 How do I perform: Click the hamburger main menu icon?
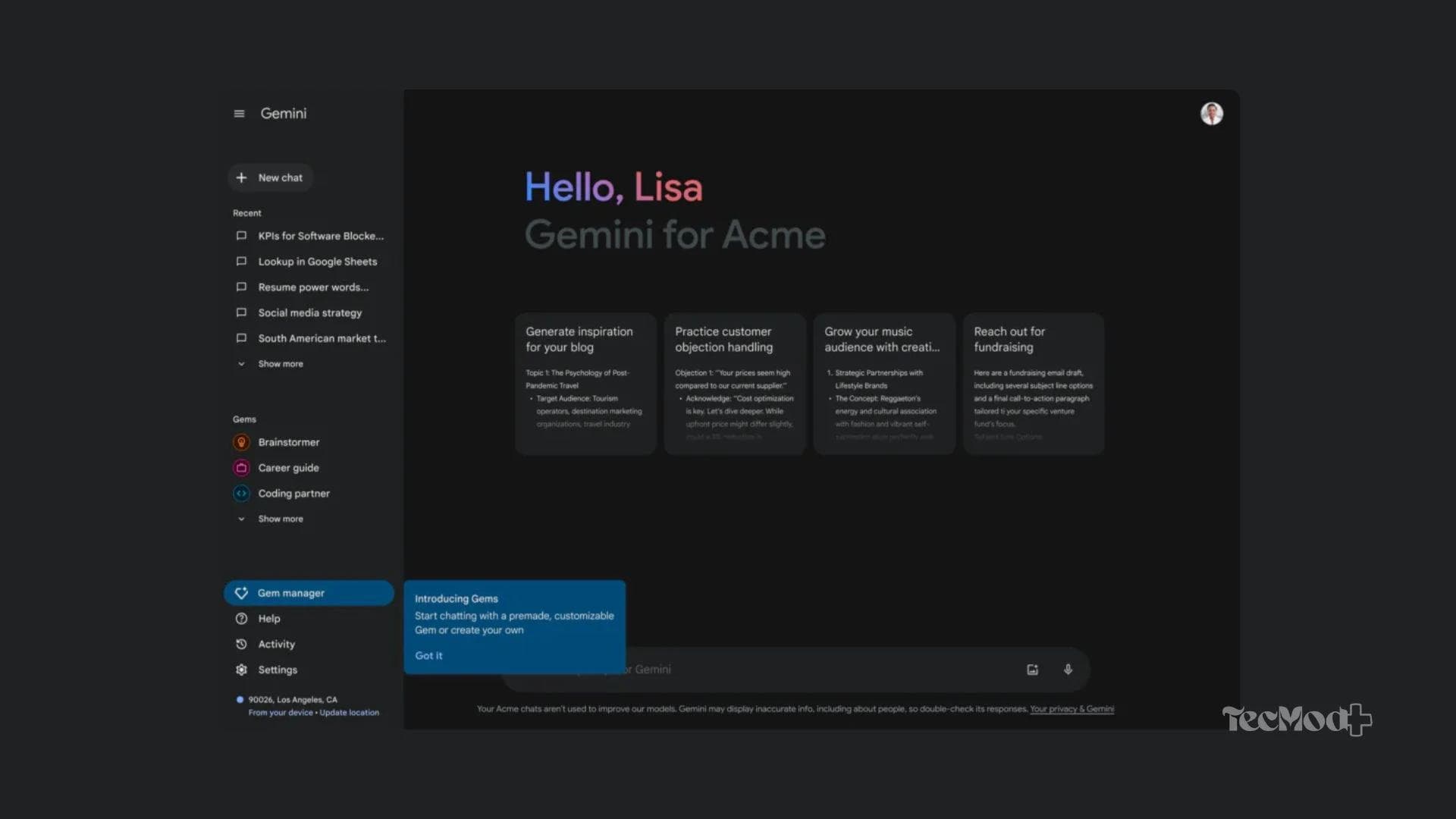[x=239, y=114]
